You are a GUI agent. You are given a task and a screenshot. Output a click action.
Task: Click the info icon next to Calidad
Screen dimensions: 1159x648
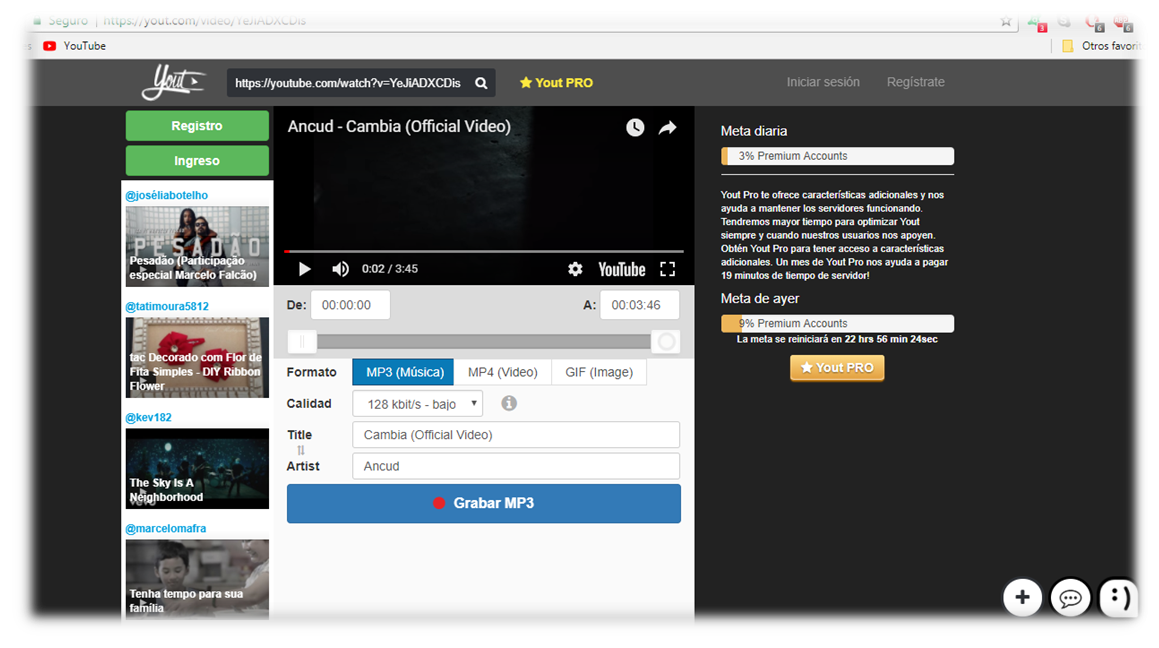tap(508, 402)
